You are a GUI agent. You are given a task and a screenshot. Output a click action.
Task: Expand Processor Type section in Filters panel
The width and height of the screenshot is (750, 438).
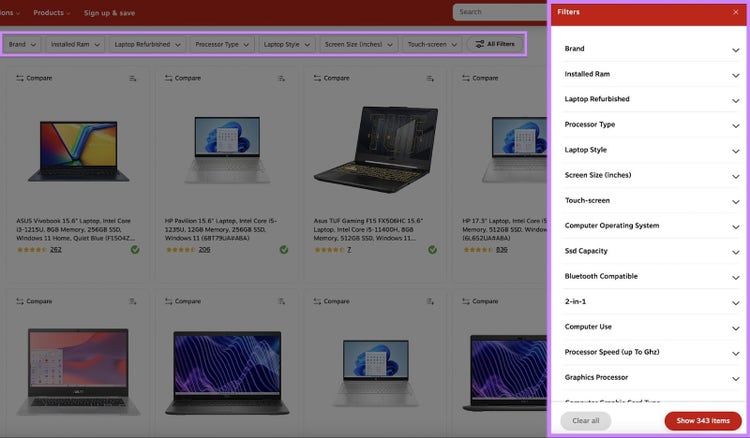pos(651,125)
